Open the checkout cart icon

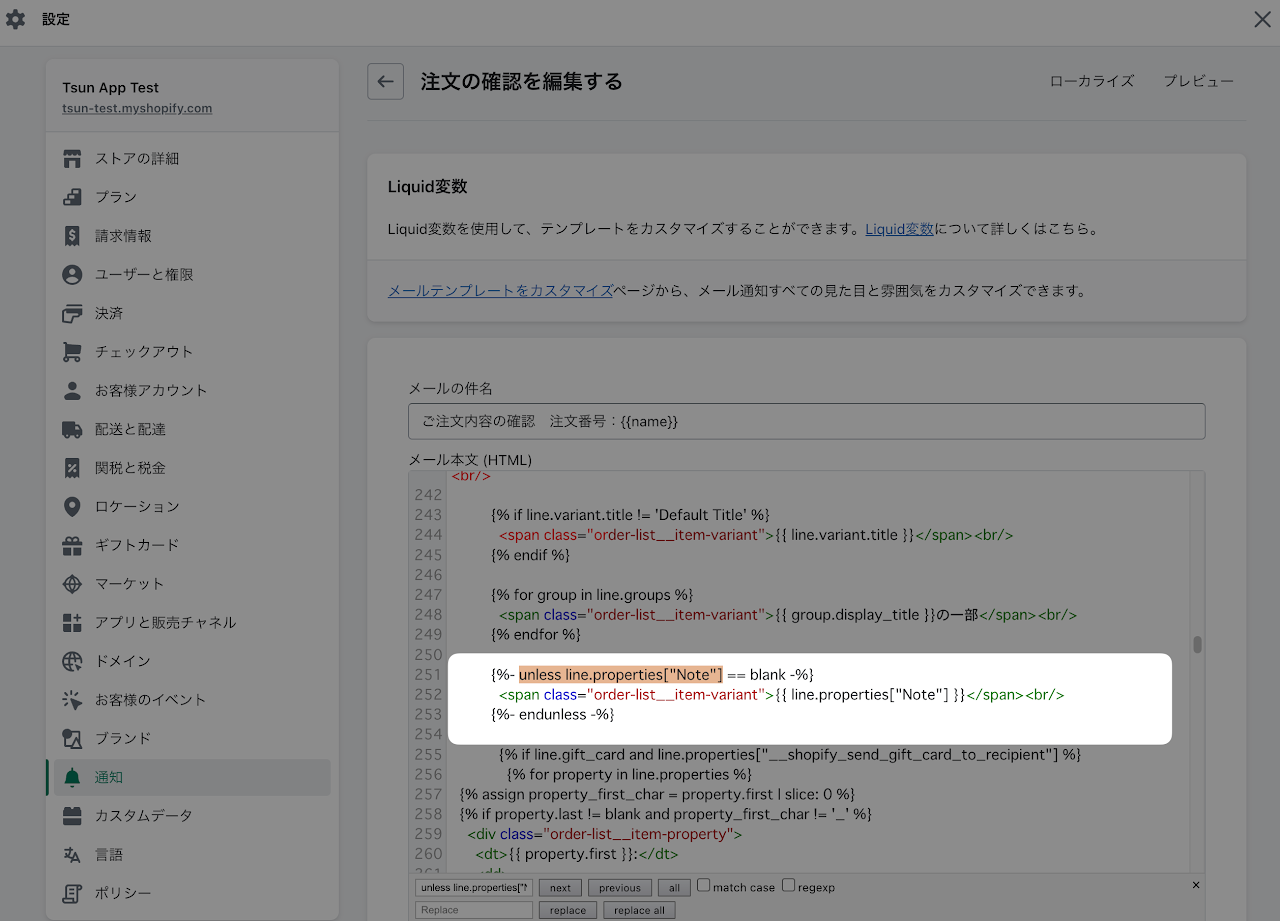[72, 352]
